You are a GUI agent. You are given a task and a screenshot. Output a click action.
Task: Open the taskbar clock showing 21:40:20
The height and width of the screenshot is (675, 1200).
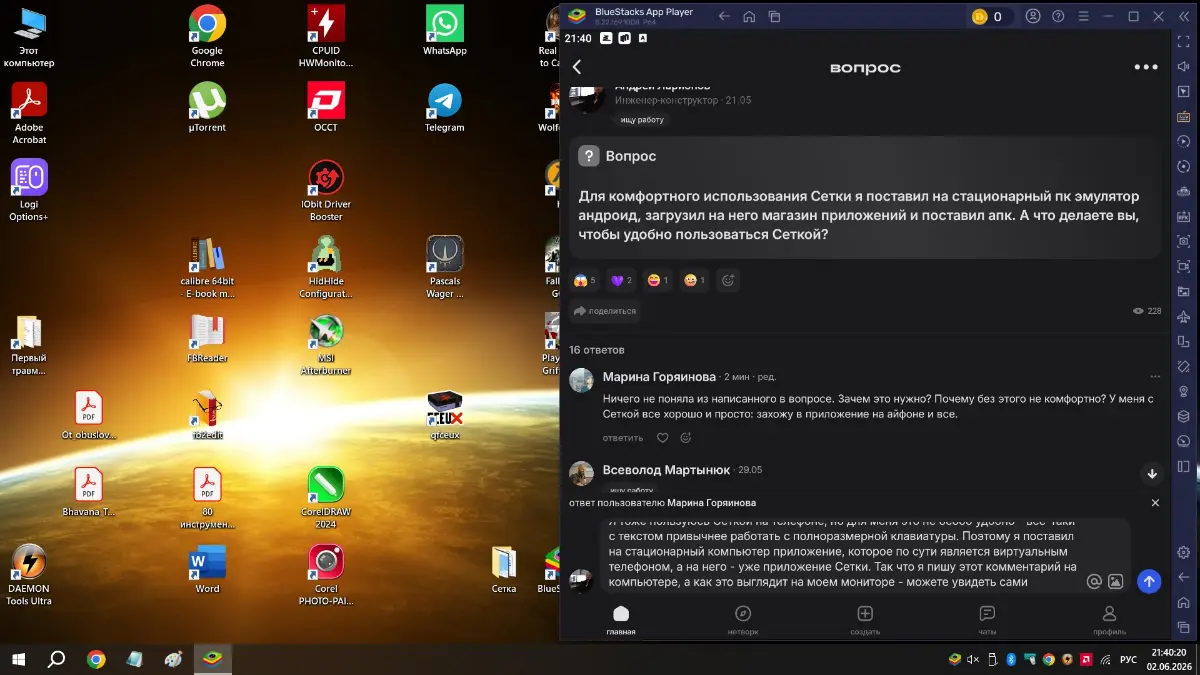pyautogui.click(x=1168, y=659)
